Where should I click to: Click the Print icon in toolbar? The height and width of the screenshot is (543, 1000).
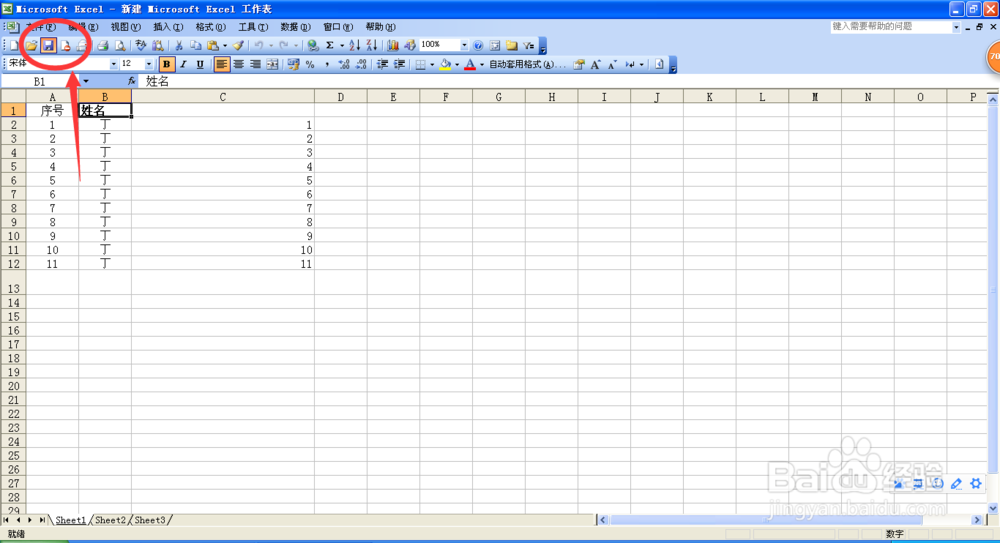coord(103,45)
